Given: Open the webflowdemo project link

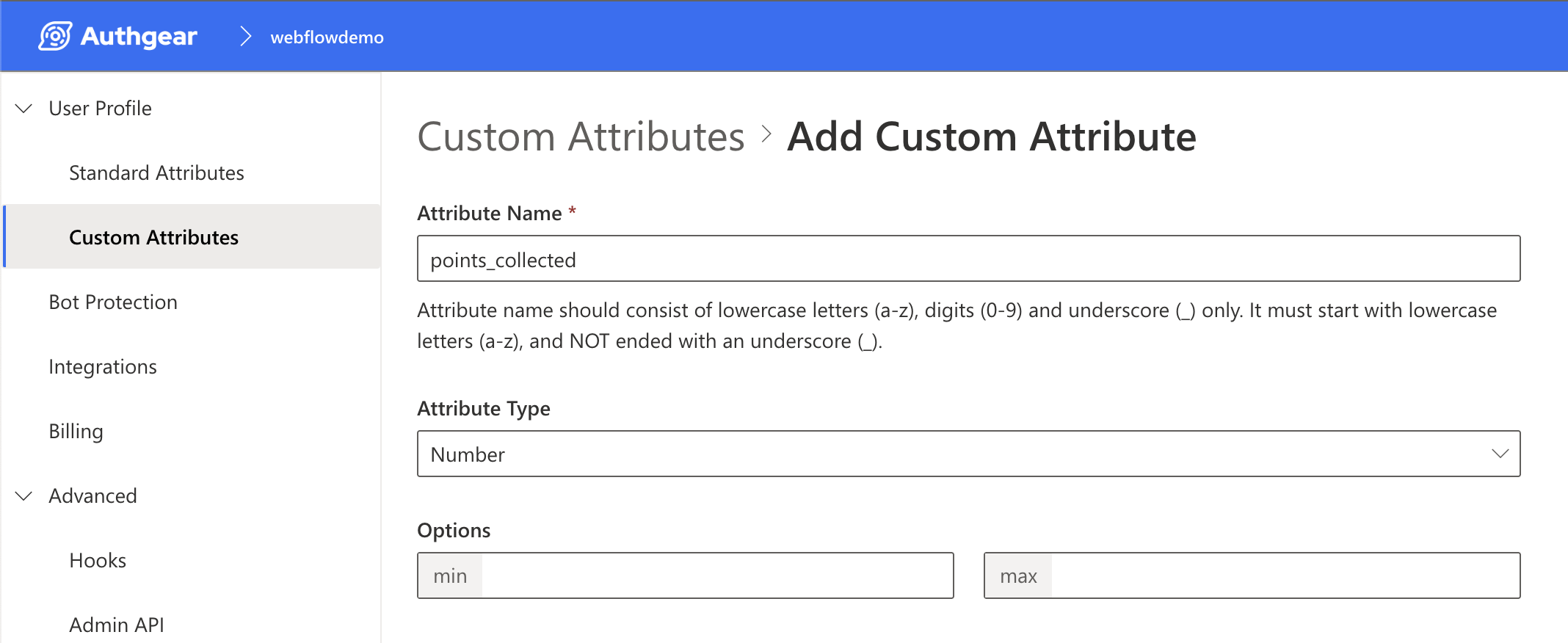Looking at the screenshot, I should coord(327,37).
